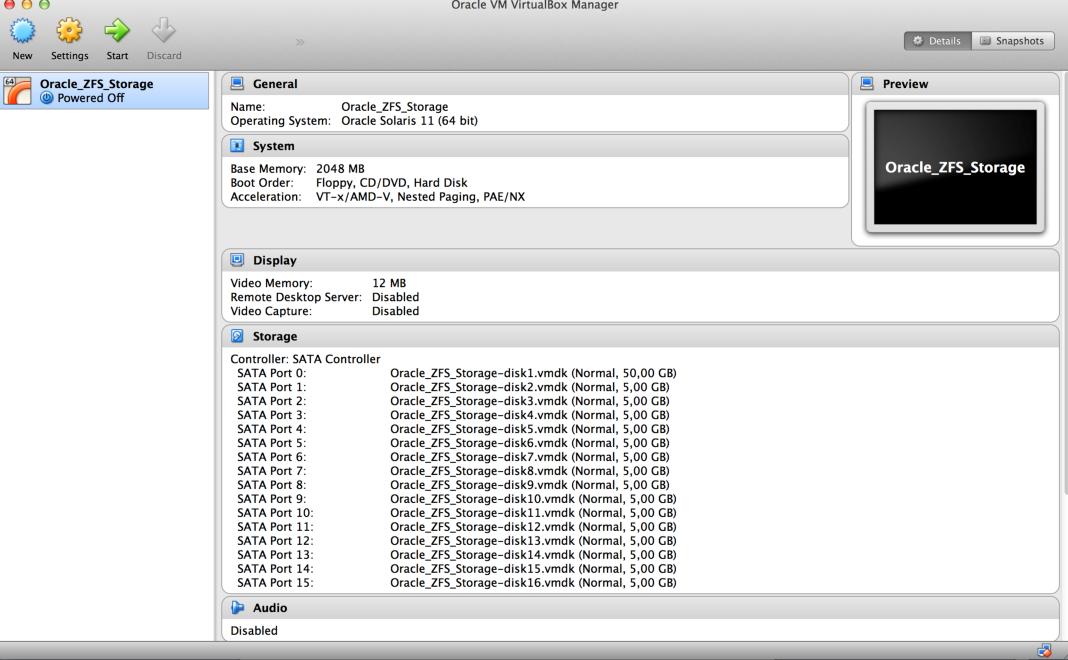Open the Audio section header link

pos(270,608)
